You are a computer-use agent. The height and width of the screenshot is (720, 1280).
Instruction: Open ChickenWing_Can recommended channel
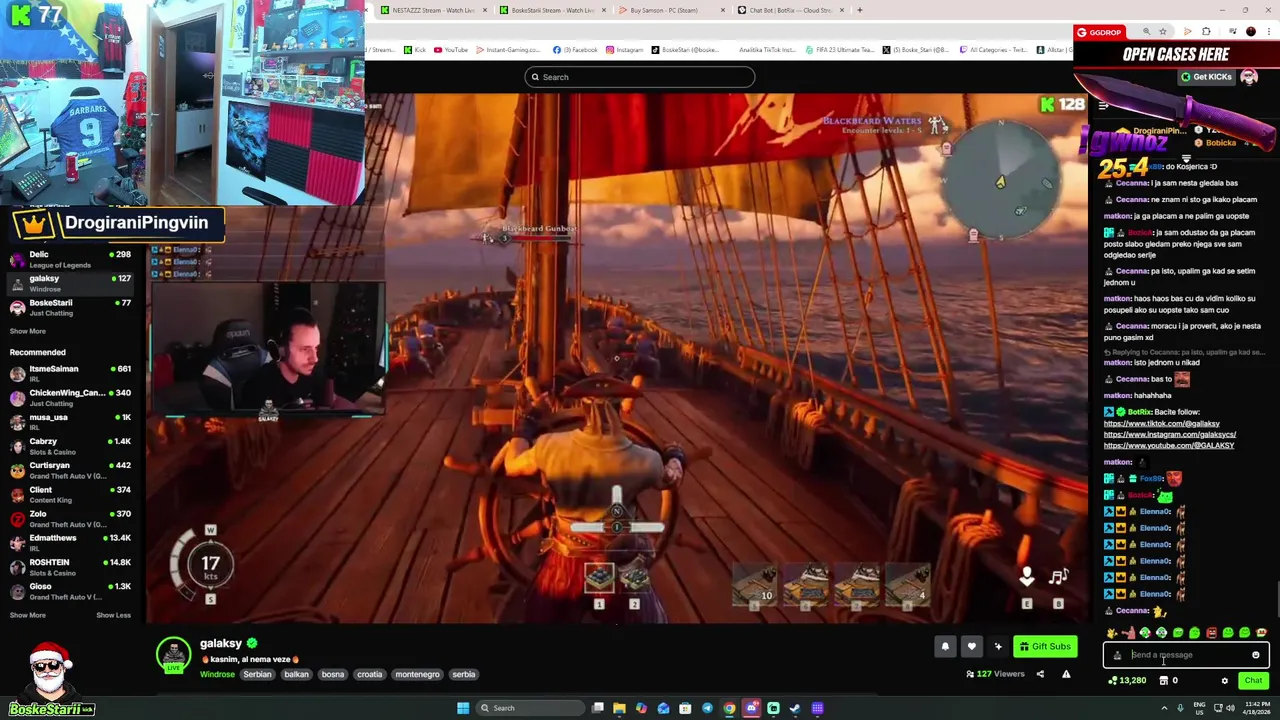tap(70, 397)
